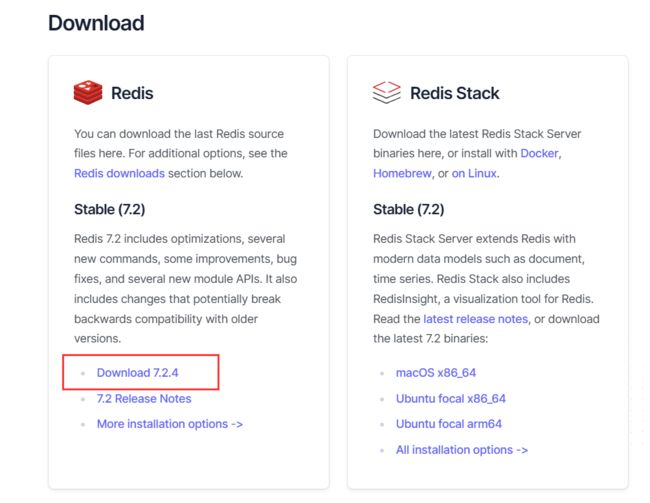Open the 7.2 Release Notes link
The height and width of the screenshot is (503, 650).
click(144, 399)
